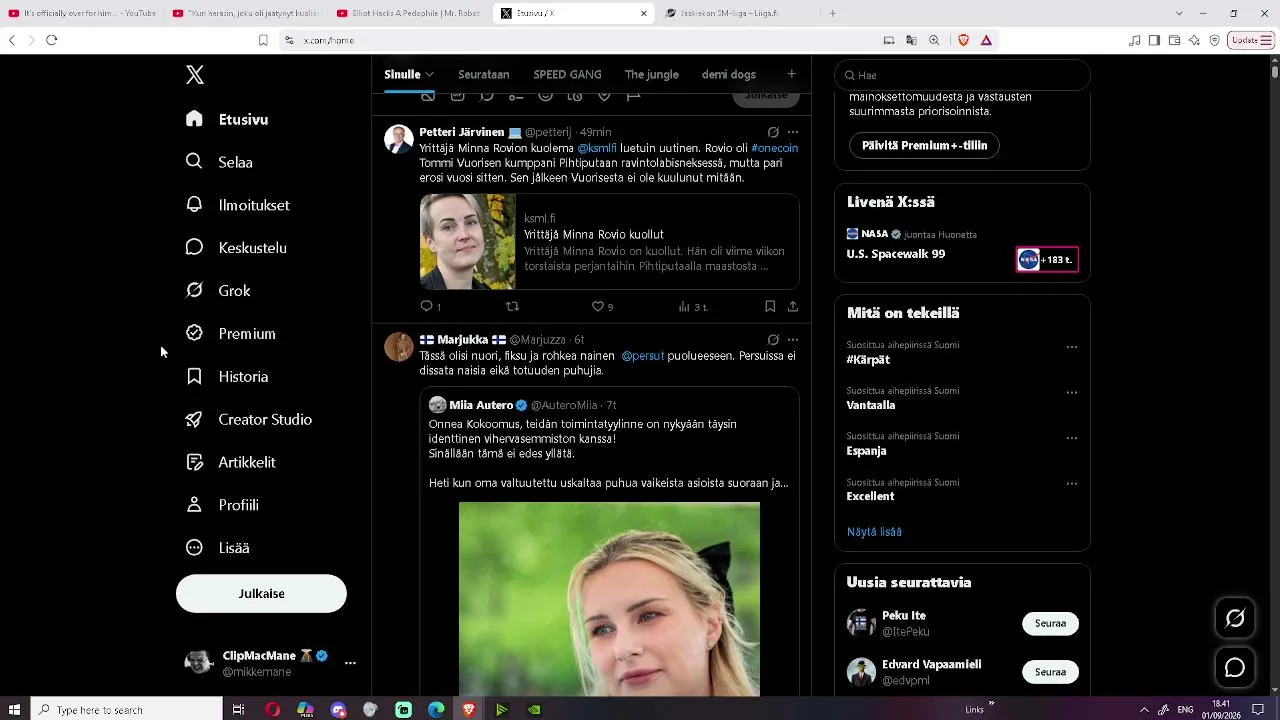Follow Peku Ite
Viewport: 1280px width, 720px height.
click(1050, 623)
